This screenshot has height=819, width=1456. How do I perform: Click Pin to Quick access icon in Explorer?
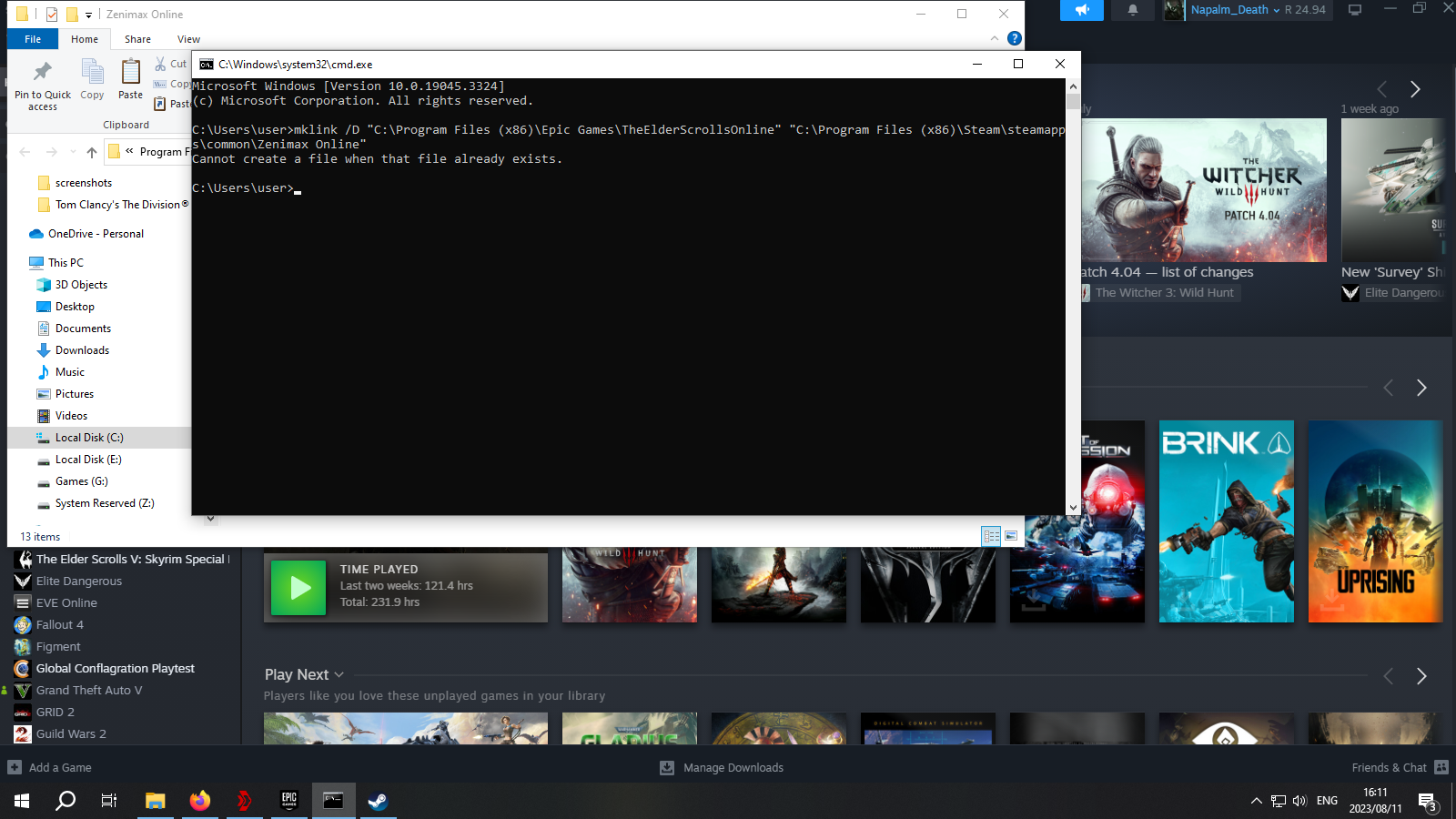43,72
